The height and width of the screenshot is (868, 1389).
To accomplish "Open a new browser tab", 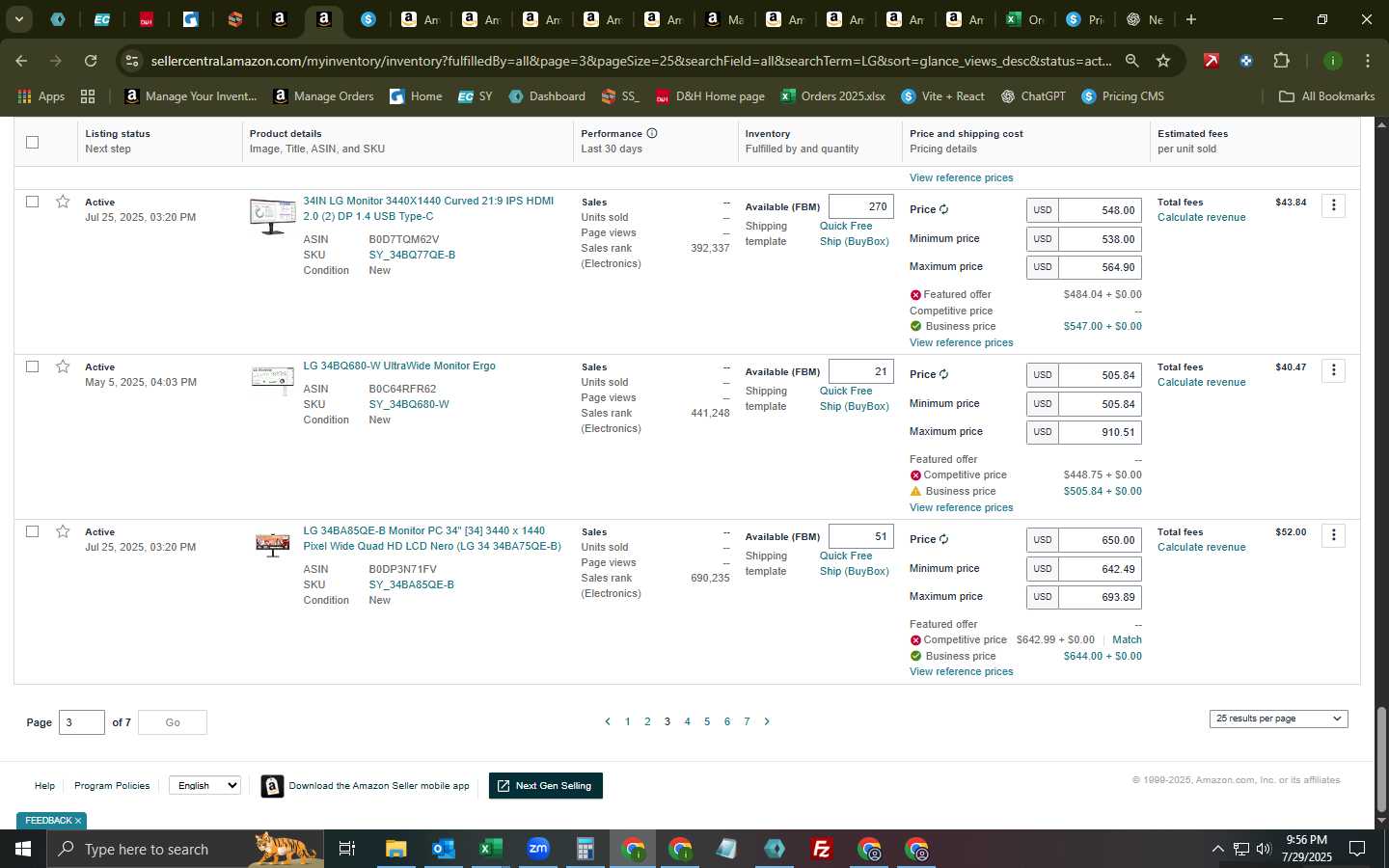I will (x=1191, y=19).
